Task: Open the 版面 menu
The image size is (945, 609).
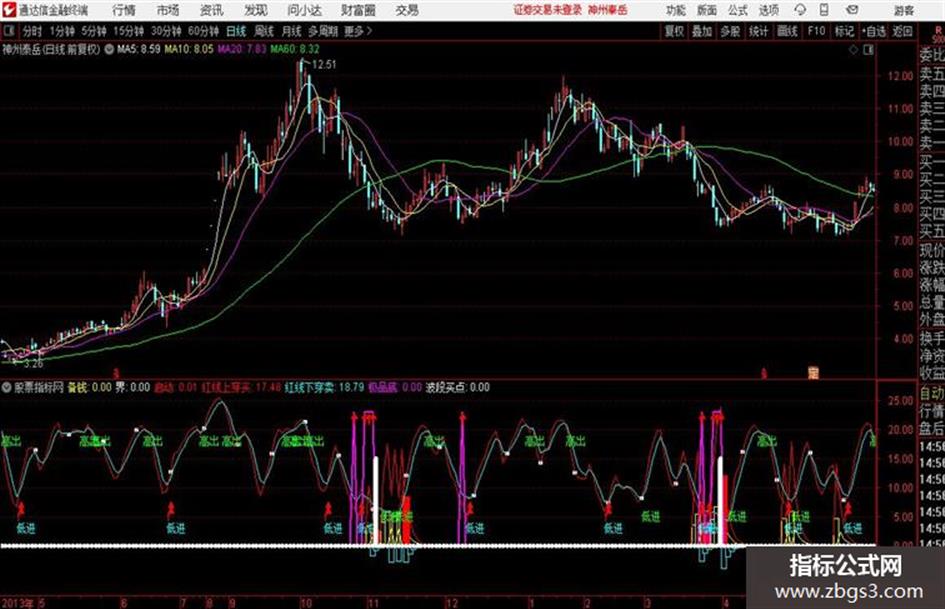Action: point(706,10)
